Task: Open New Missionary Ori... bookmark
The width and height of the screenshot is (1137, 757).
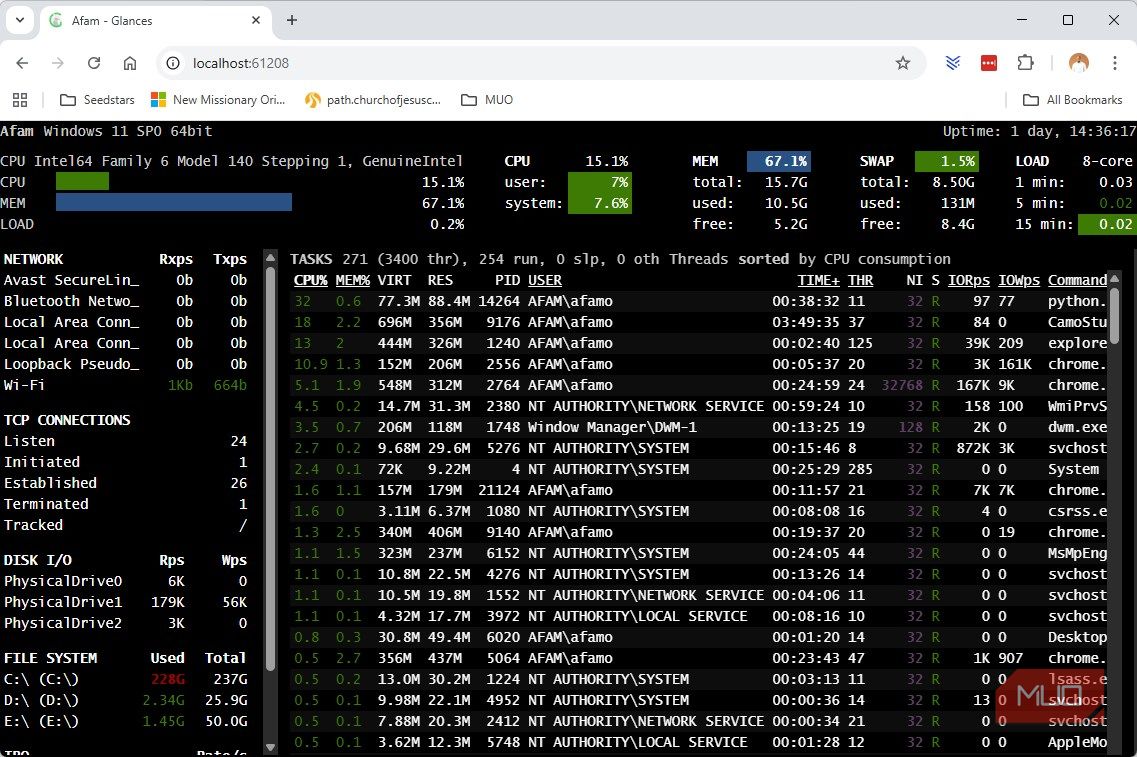Action: click(218, 100)
